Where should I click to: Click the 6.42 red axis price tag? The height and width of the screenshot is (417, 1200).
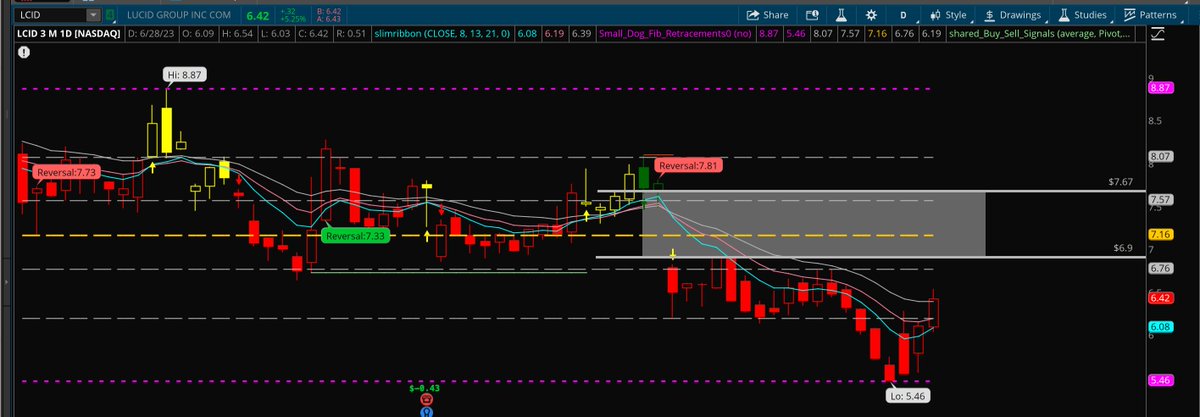click(1160, 298)
